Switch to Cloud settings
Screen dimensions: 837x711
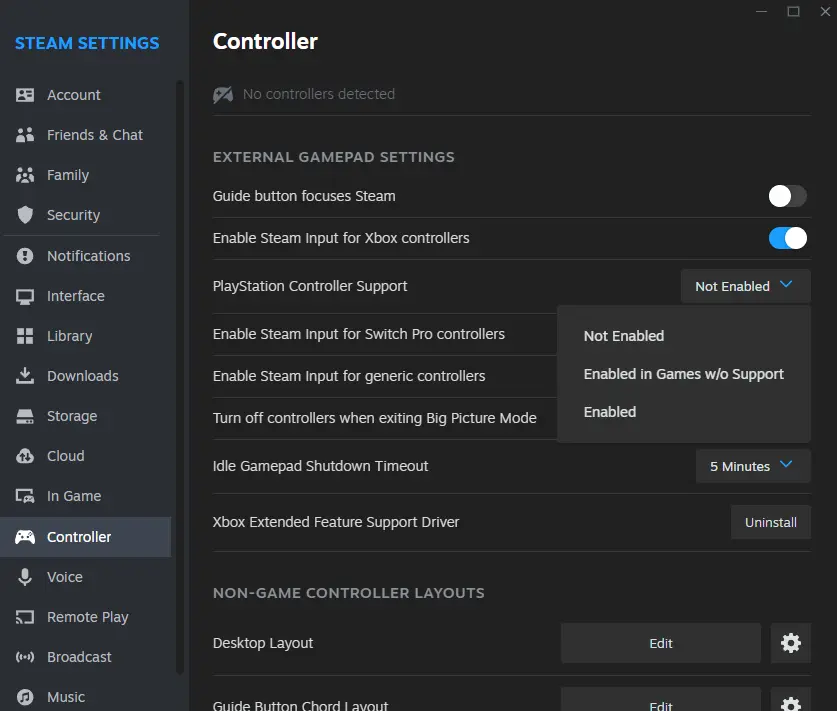click(85, 456)
